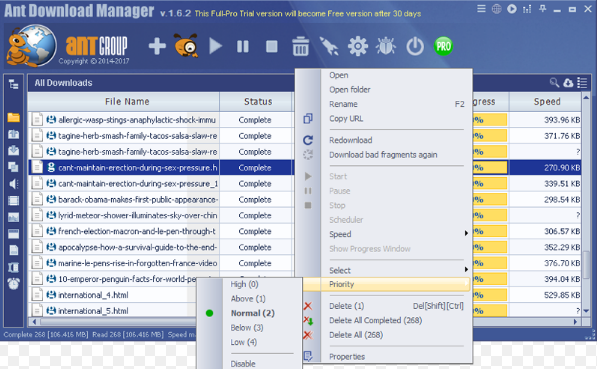597x369 pixels.
Task: Click the vertical scrollbar down arrow
Action: click(x=586, y=311)
